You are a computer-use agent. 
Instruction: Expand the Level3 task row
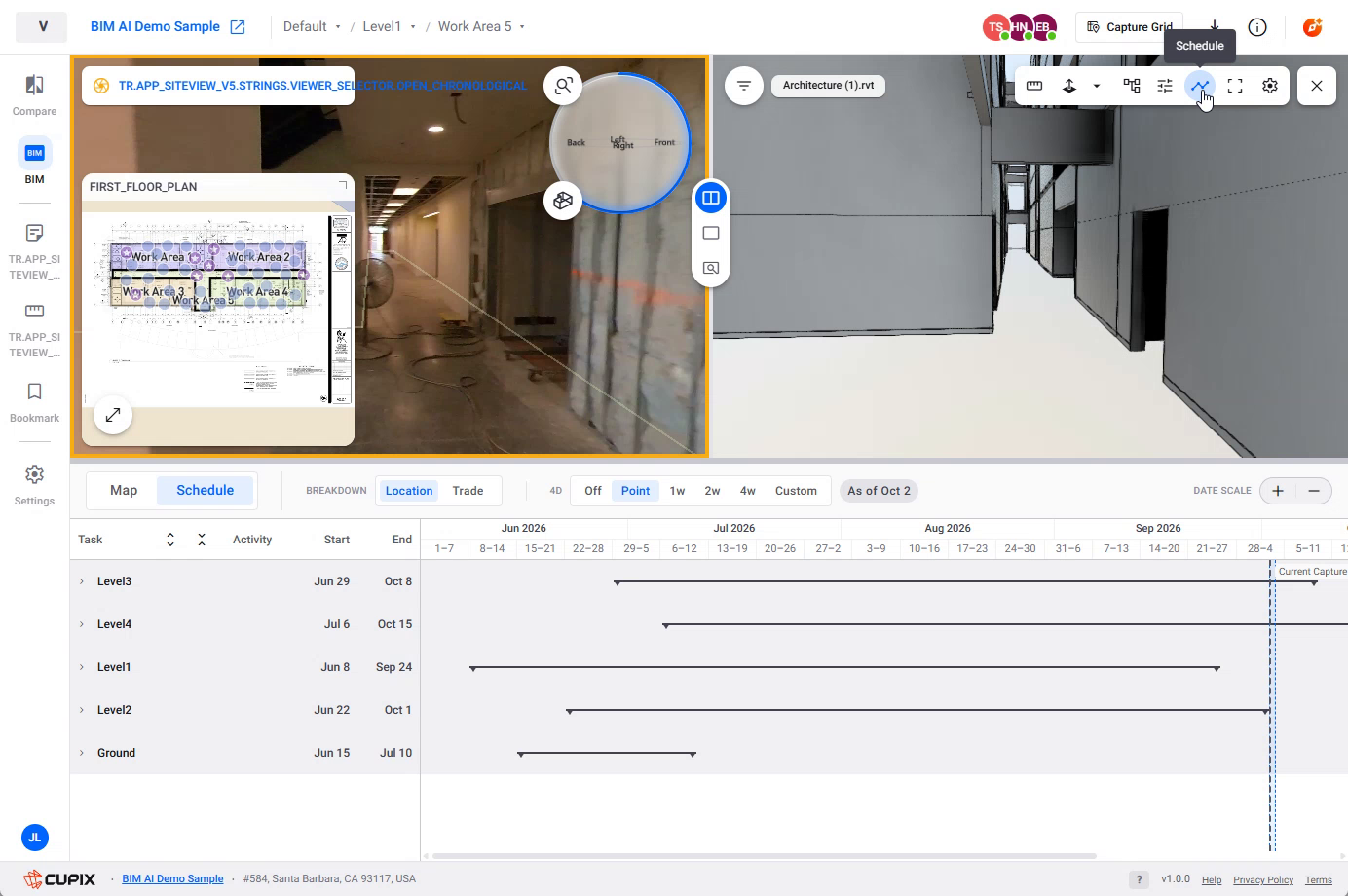(82, 581)
